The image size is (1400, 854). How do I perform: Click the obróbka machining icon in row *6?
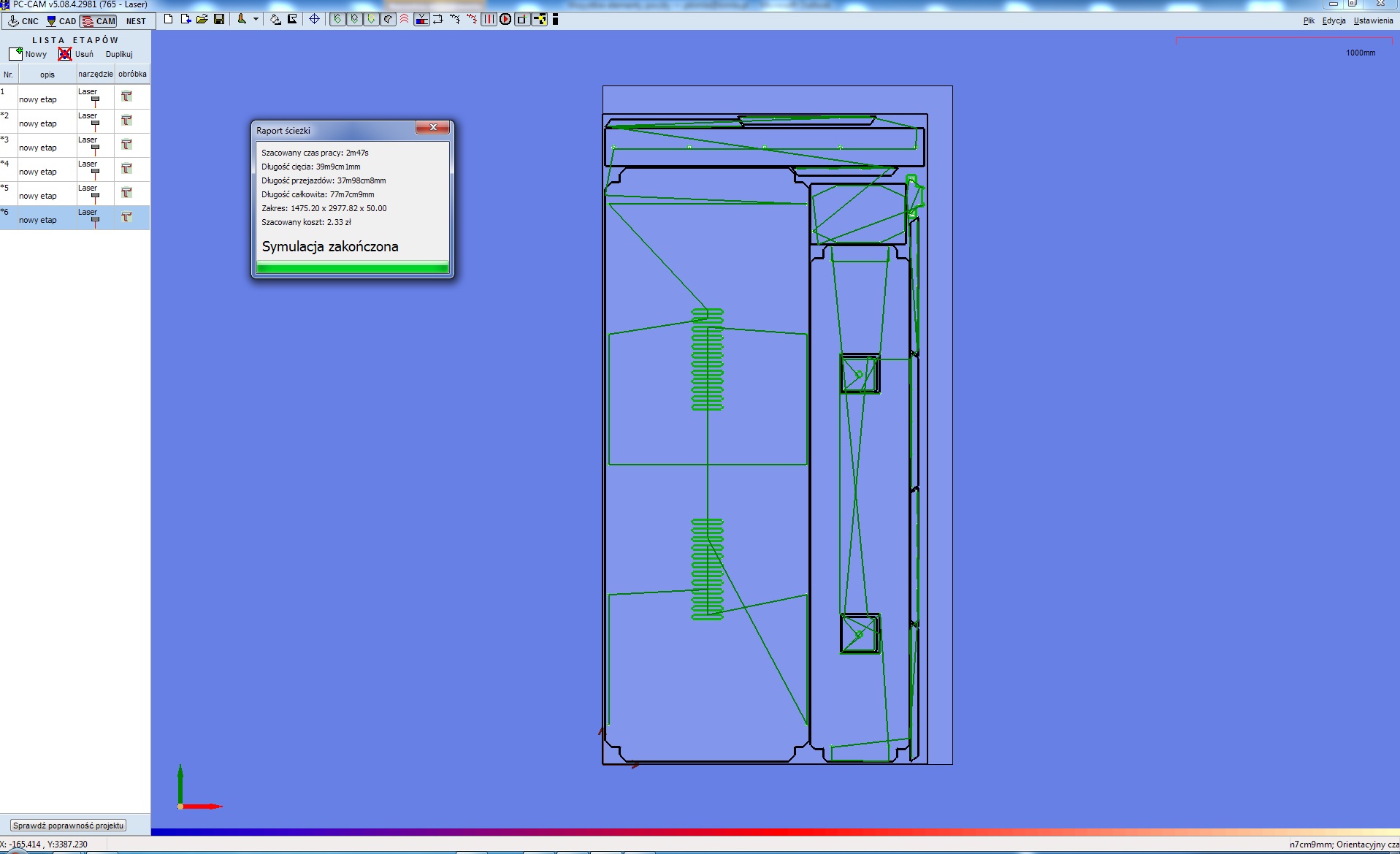pyautogui.click(x=126, y=216)
